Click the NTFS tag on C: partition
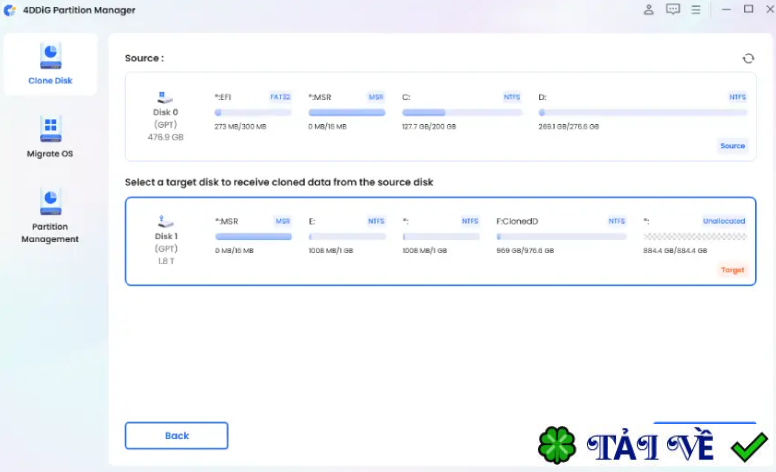Screen dimensions: 776x472 [512, 97]
